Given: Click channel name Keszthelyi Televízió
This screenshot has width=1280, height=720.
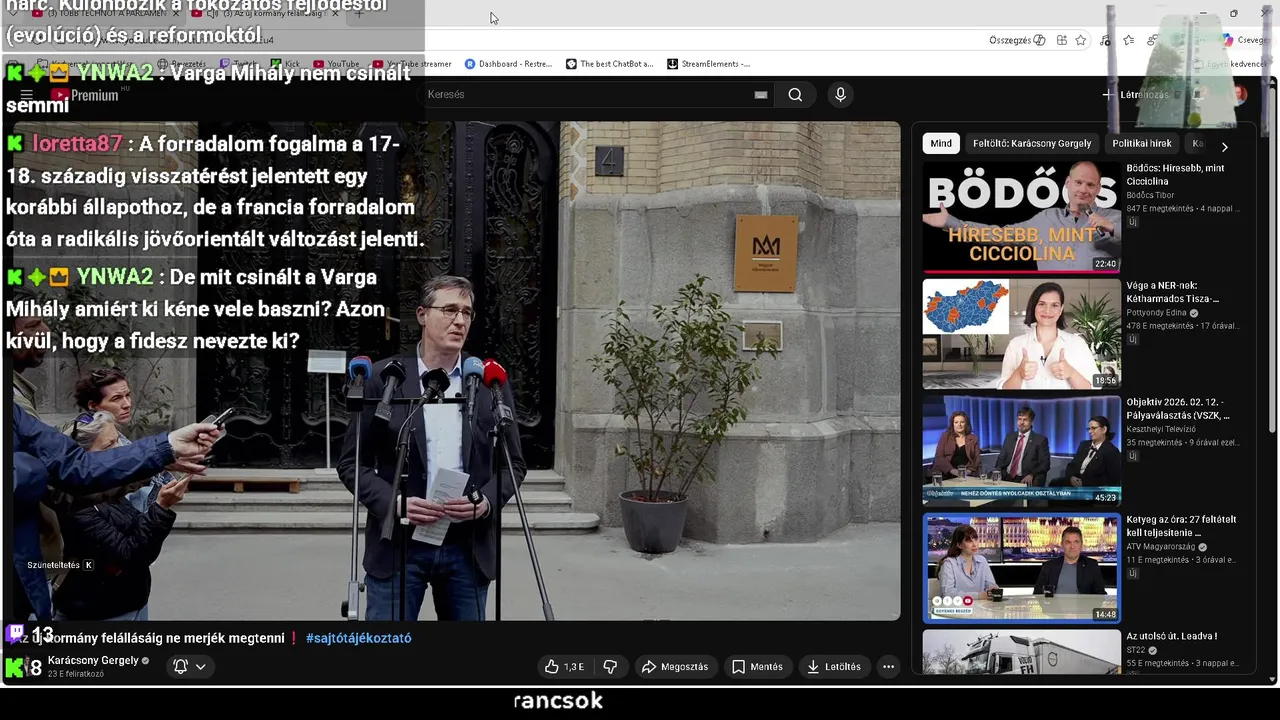Looking at the screenshot, I should (x=1161, y=429).
